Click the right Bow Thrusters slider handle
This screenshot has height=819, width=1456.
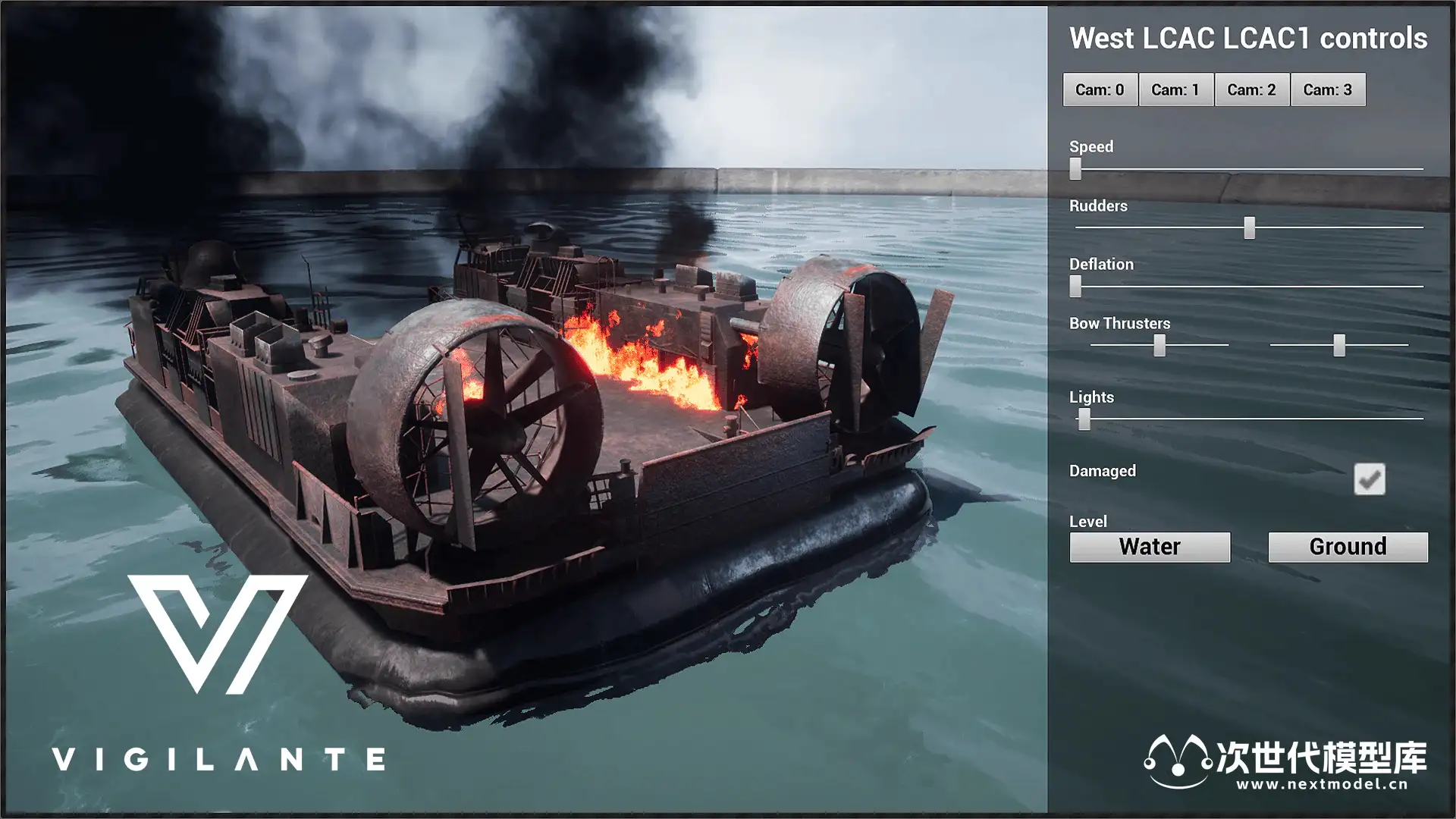click(x=1339, y=345)
